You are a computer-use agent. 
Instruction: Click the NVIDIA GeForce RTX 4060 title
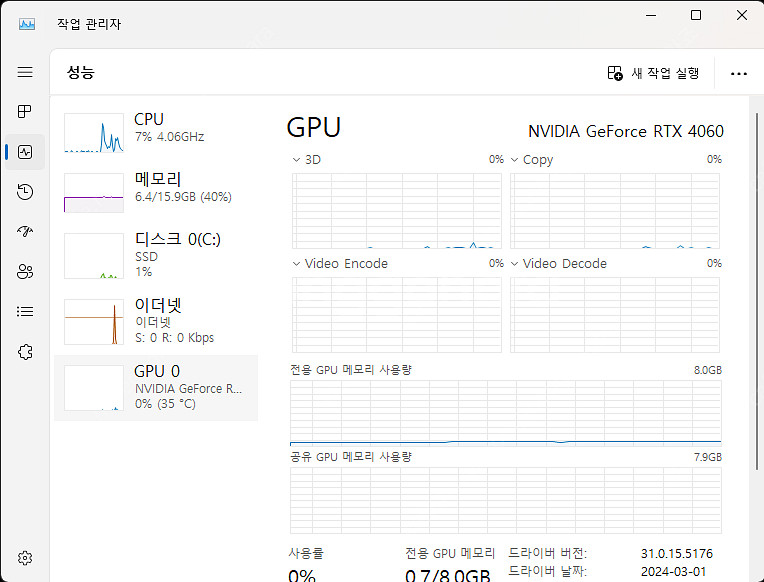[626, 132]
